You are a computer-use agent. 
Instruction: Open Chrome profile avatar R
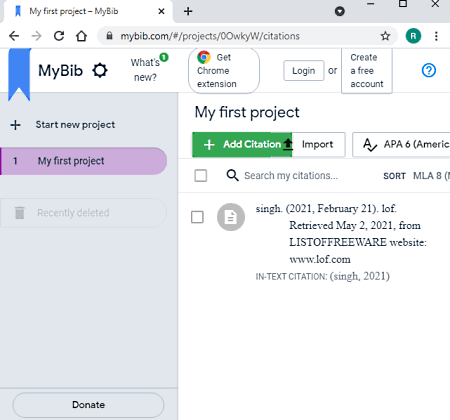[413, 36]
